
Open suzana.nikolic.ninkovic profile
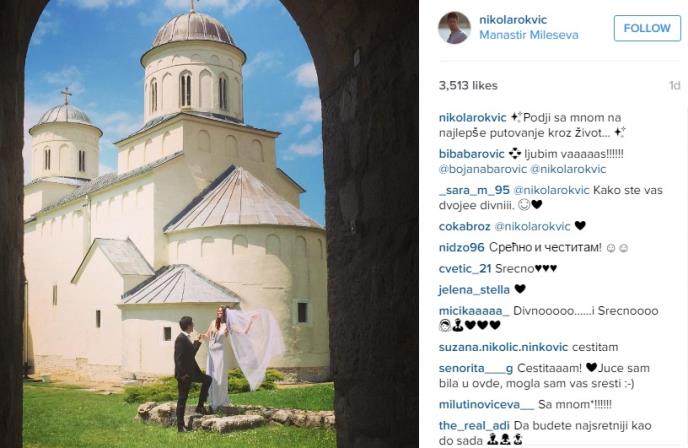(504, 347)
